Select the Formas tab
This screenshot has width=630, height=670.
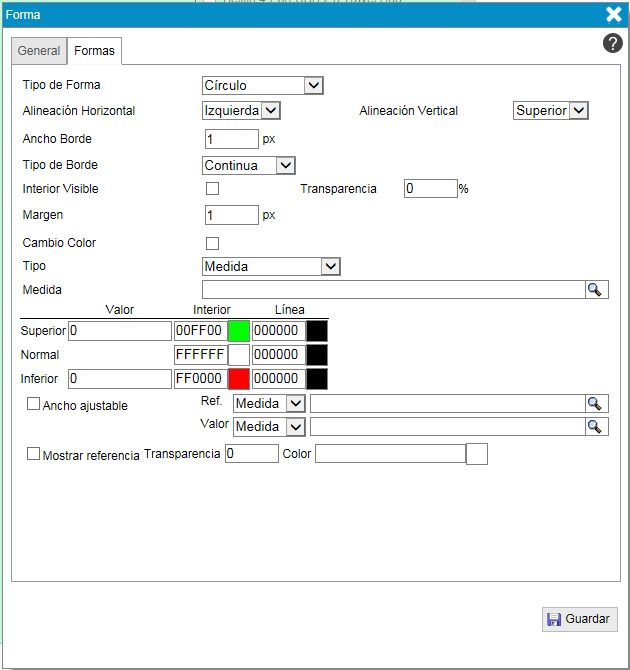click(x=94, y=51)
